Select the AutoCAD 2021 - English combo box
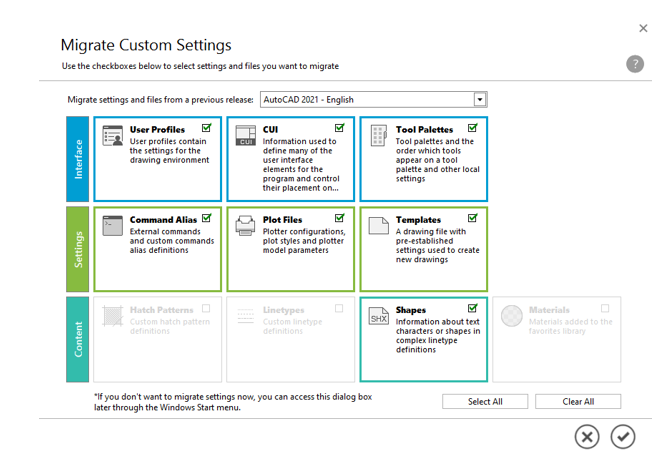 tap(366, 100)
